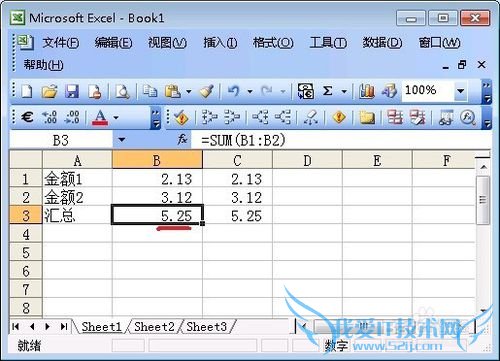Screen dimensions: 500x361
Task: Expand the AutoSum function dropdown
Action: 344,91
